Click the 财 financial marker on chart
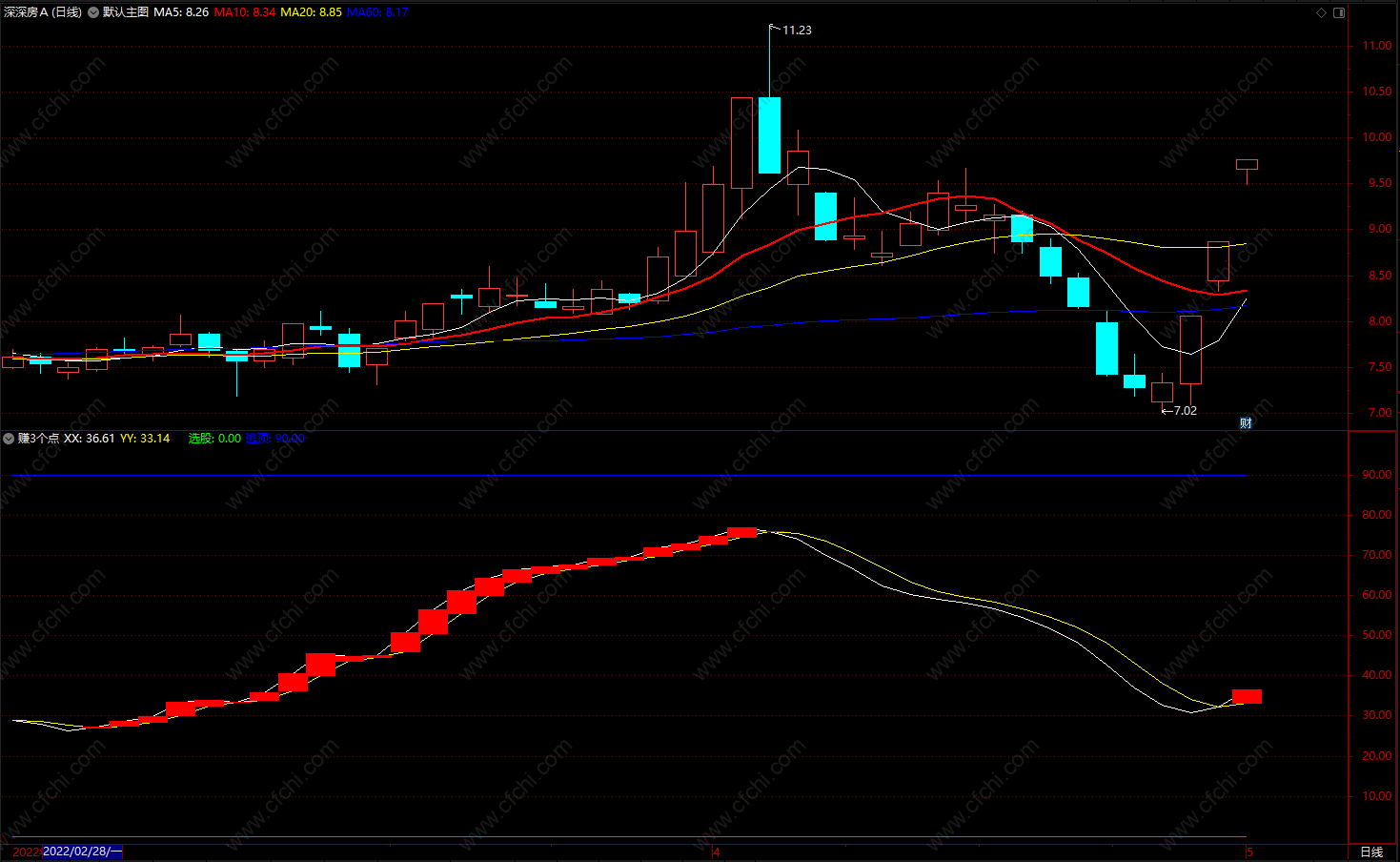Viewport: 1400px width, 862px height. [x=1246, y=423]
